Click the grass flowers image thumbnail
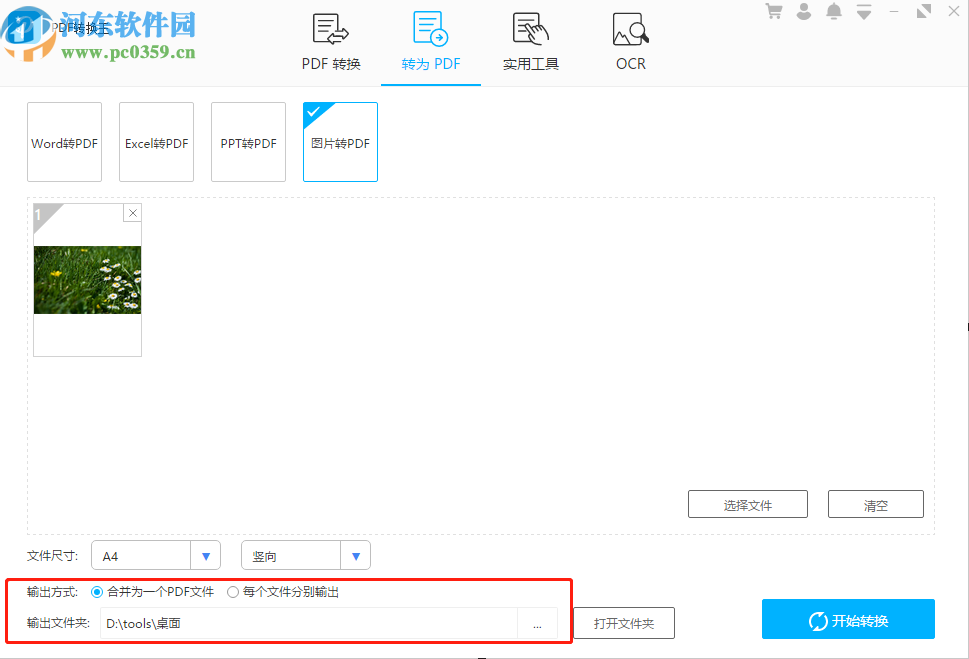The image size is (969, 659). (x=87, y=280)
